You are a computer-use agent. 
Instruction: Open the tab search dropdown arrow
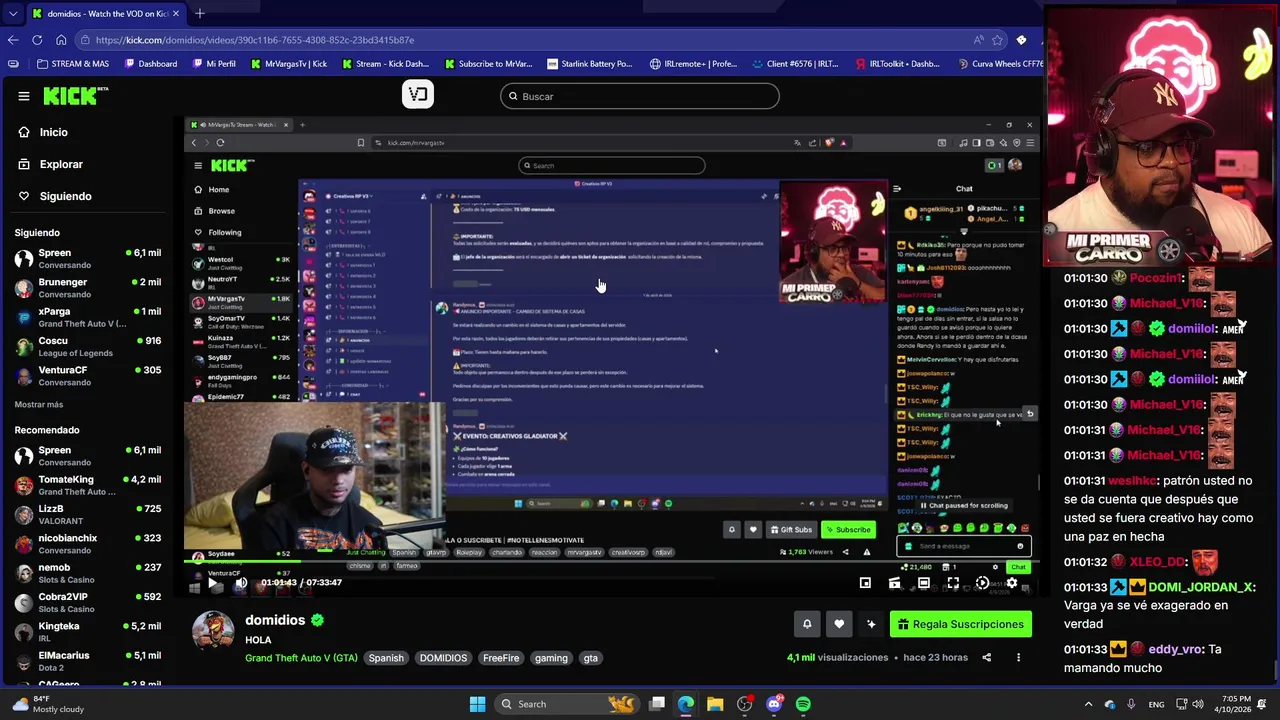click(x=12, y=14)
